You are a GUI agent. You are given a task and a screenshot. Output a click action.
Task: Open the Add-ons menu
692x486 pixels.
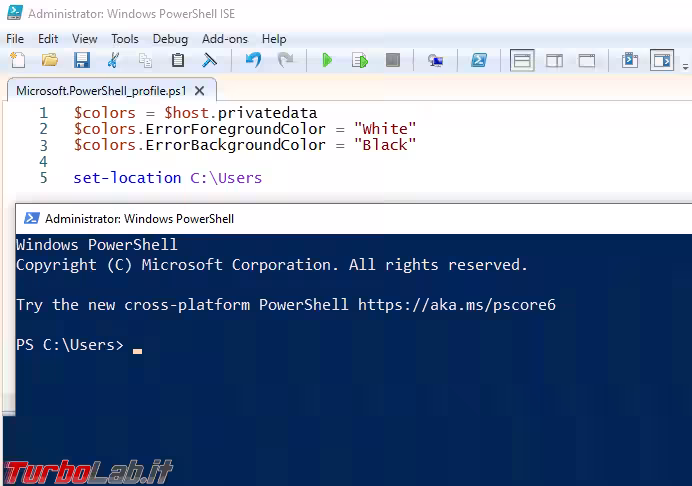click(x=225, y=39)
